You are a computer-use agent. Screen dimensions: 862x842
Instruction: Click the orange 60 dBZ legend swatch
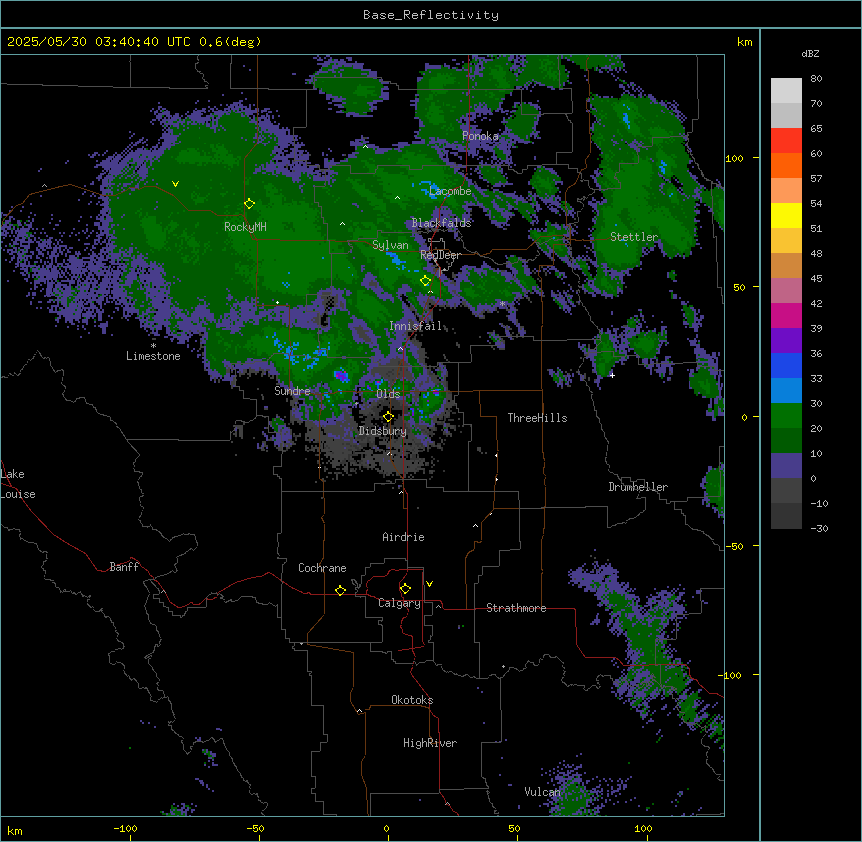[x=786, y=165]
